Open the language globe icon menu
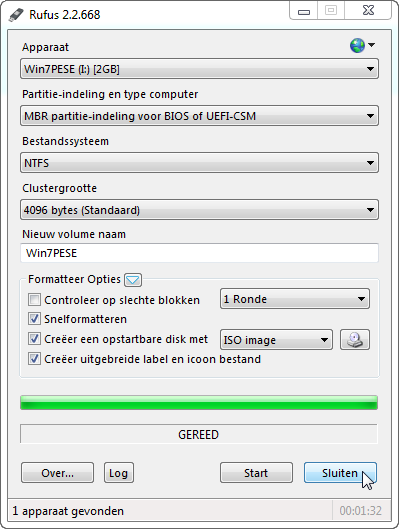399x529 pixels. click(x=362, y=45)
